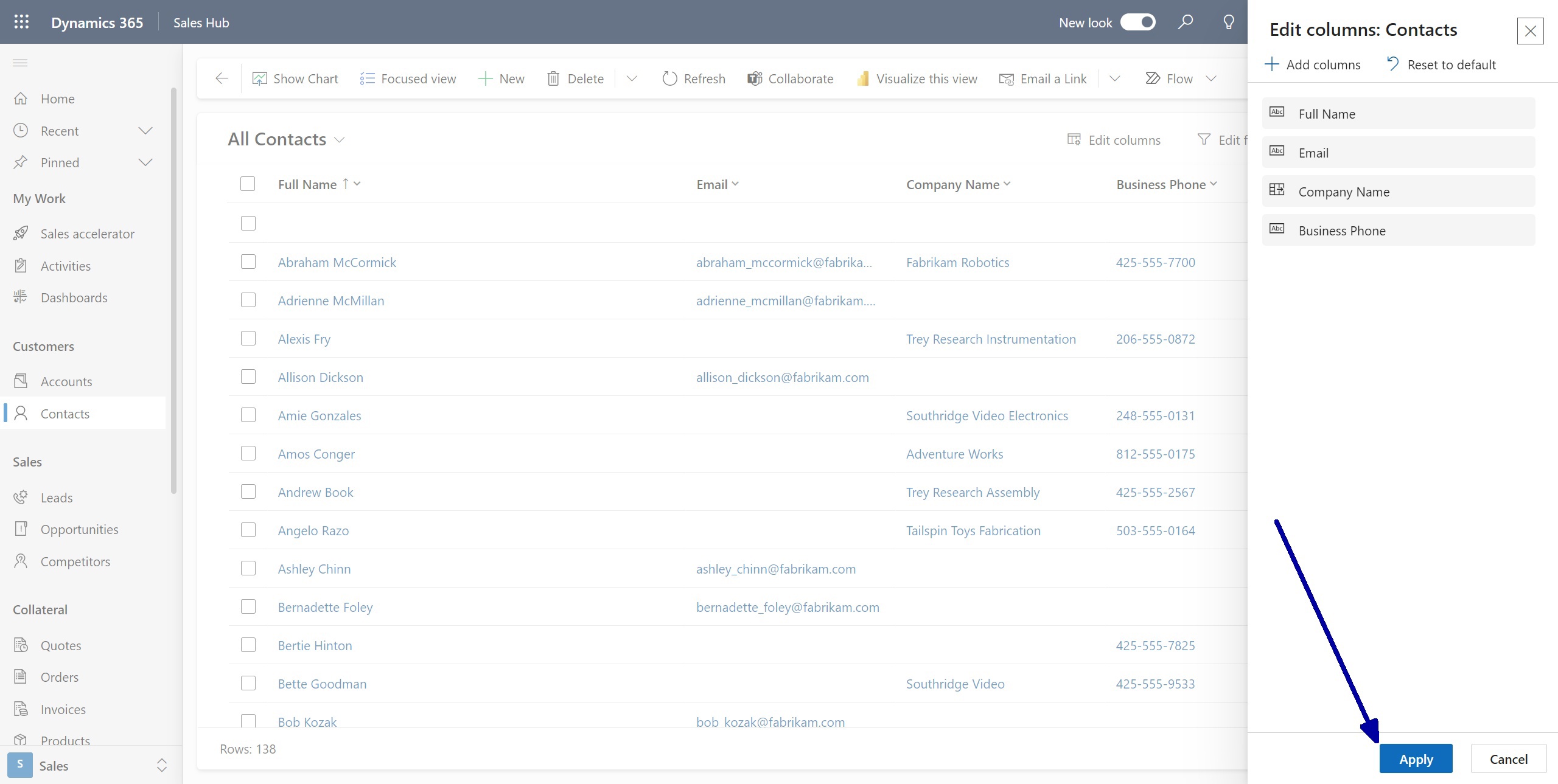Collapse the sidebar hamburger menu
The image size is (1558, 784).
pos(20,63)
